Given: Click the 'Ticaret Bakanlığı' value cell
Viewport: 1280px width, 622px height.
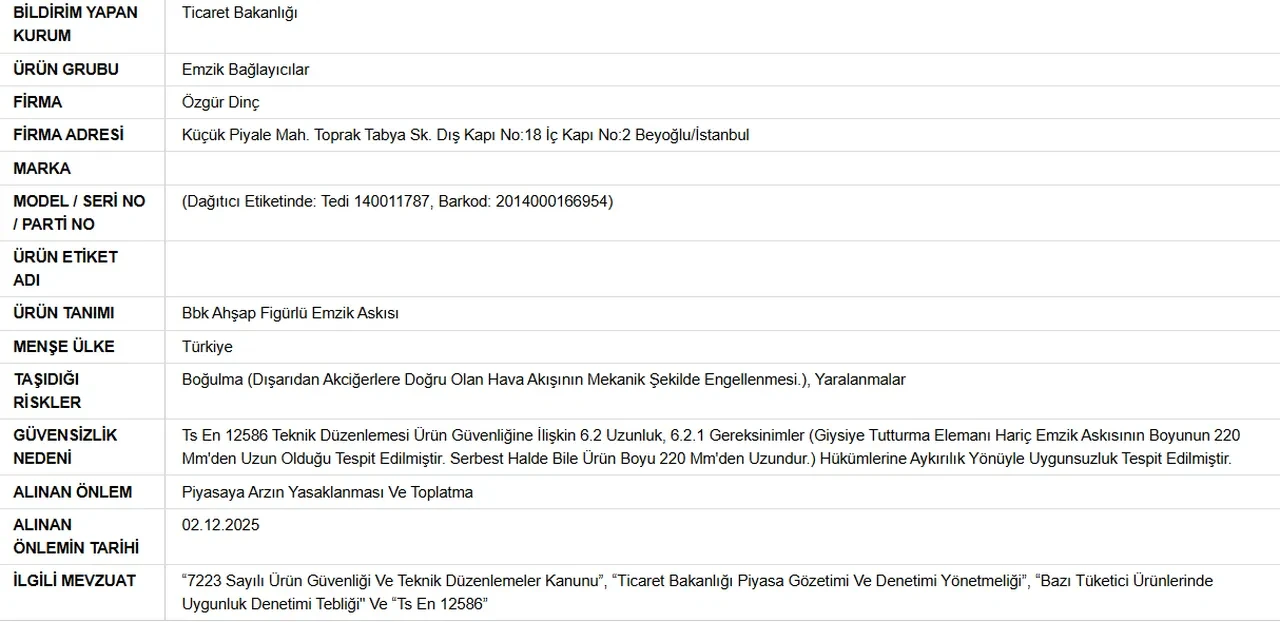Looking at the screenshot, I should click(x=240, y=13).
